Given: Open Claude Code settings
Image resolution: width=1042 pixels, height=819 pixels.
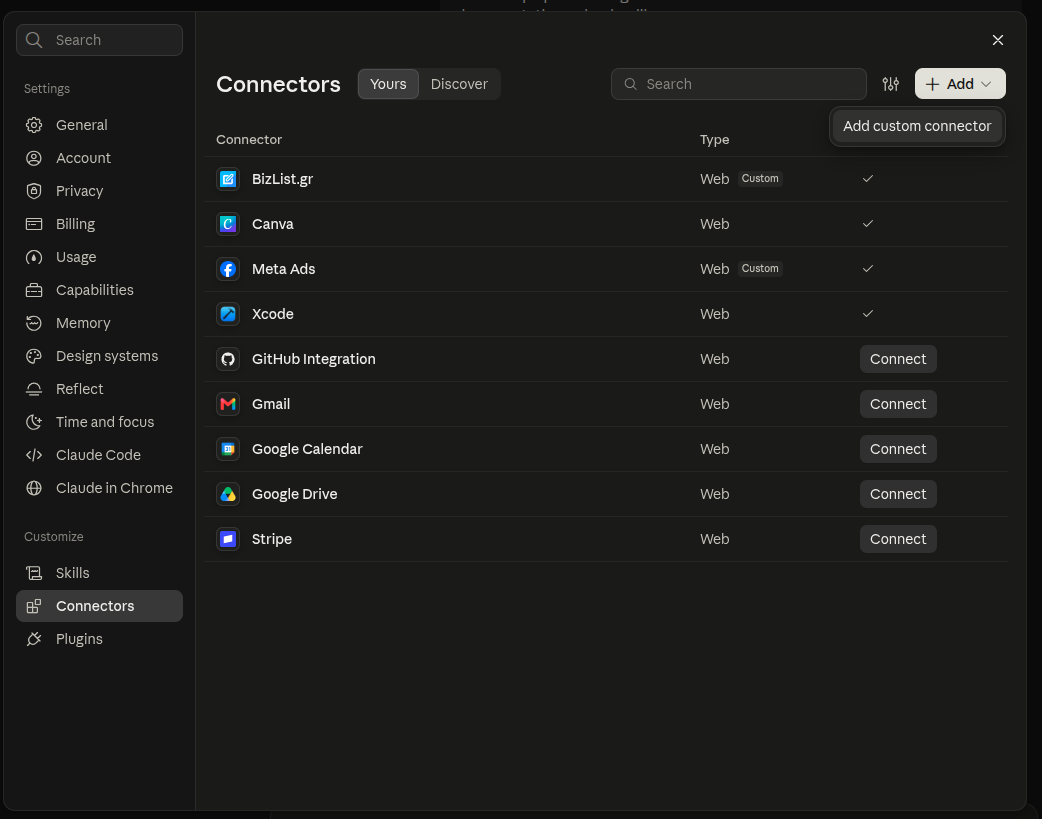Looking at the screenshot, I should pos(100,455).
